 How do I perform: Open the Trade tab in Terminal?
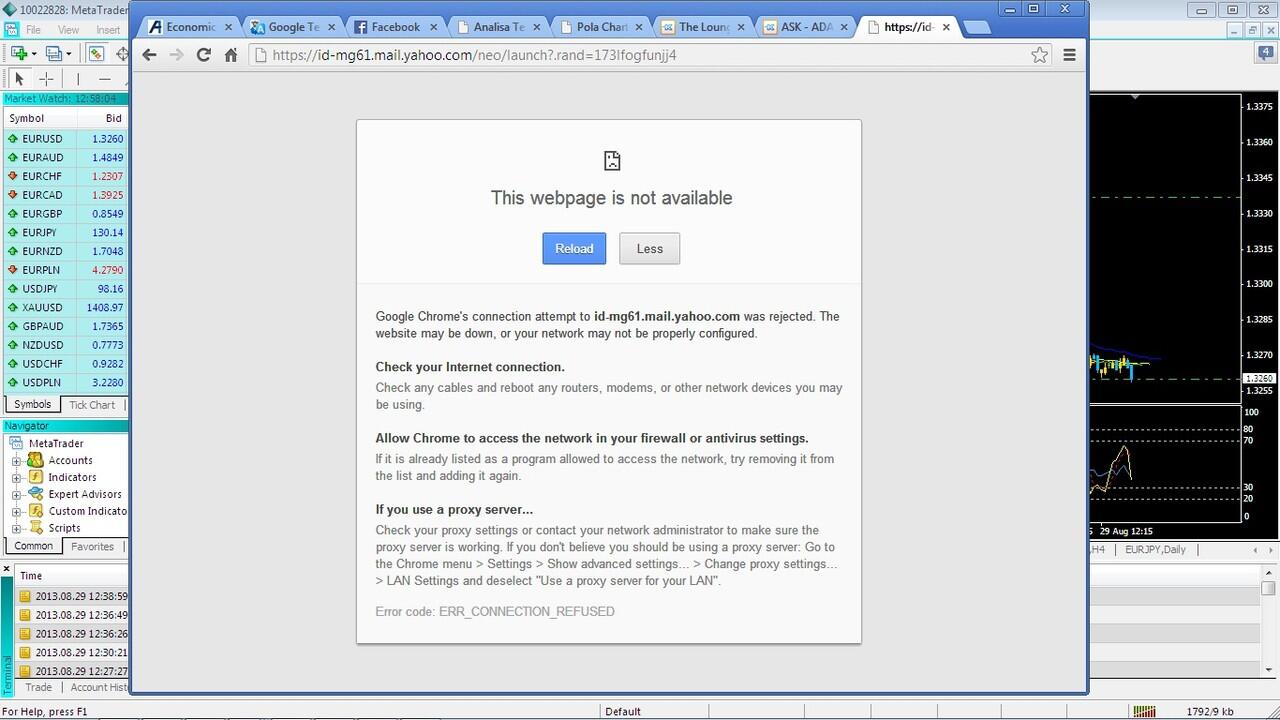coord(39,687)
